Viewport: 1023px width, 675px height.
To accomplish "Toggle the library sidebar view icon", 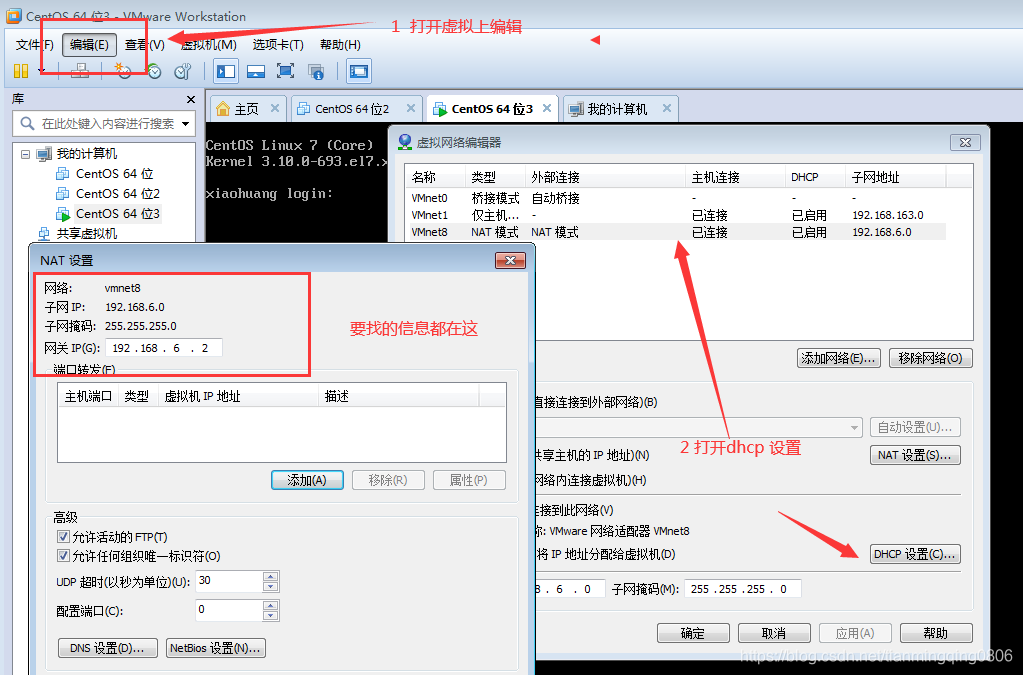I will point(226,71).
